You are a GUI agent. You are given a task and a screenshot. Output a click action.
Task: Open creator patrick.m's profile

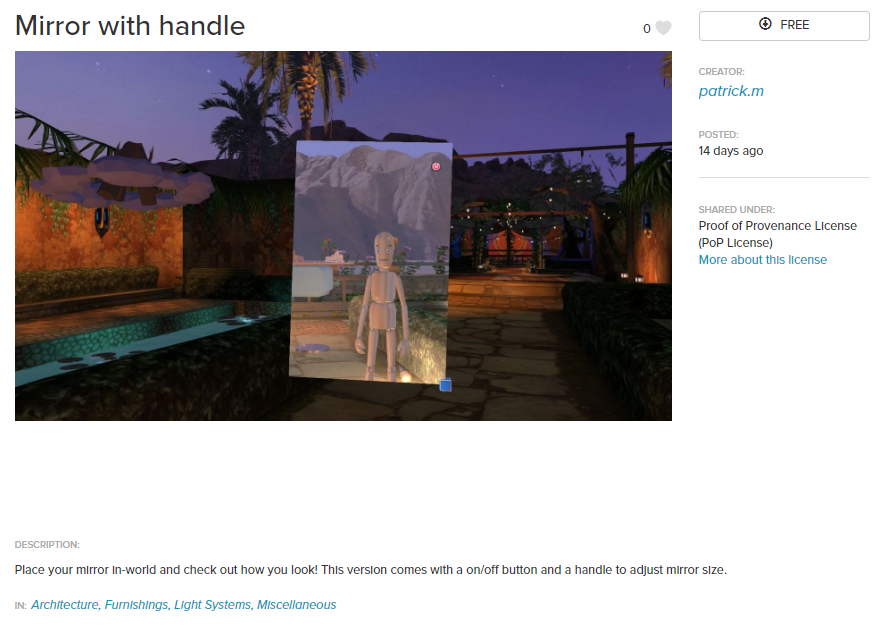(731, 91)
